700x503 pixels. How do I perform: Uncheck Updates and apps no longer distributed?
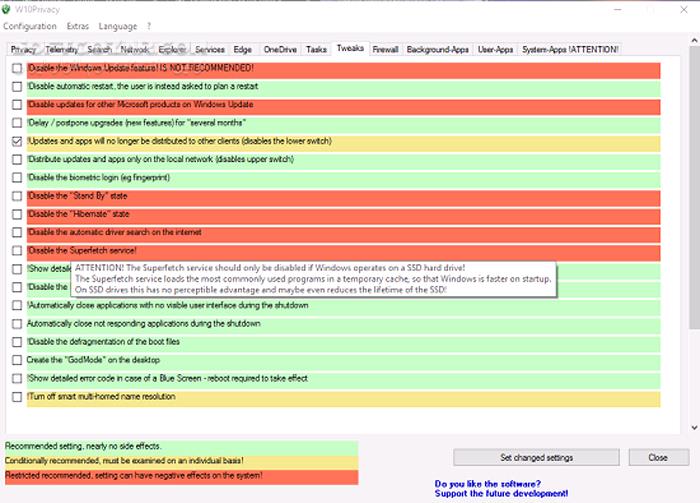17,141
